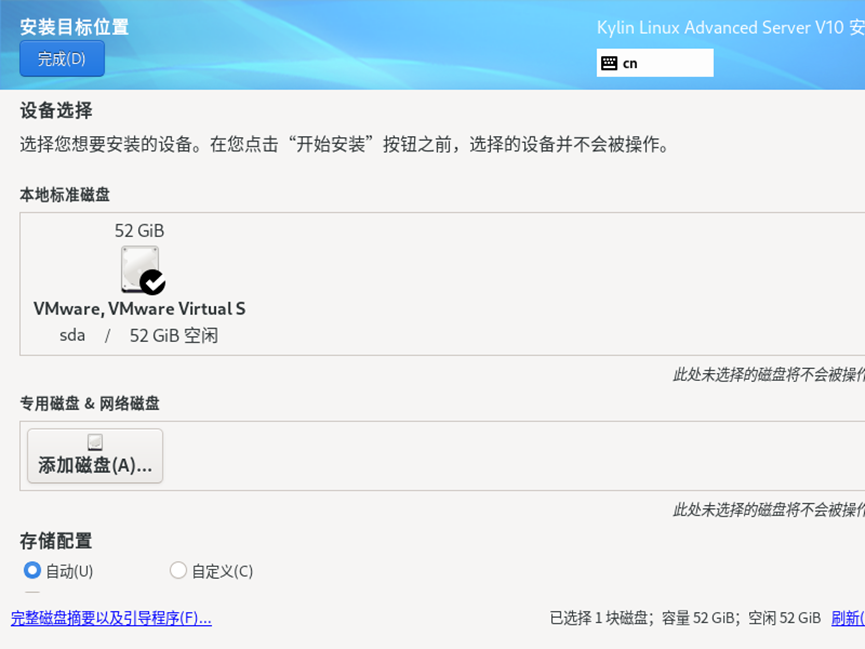This screenshot has width=865, height=649.
Task: Click the 存储配置 section heading
Action: 56,541
